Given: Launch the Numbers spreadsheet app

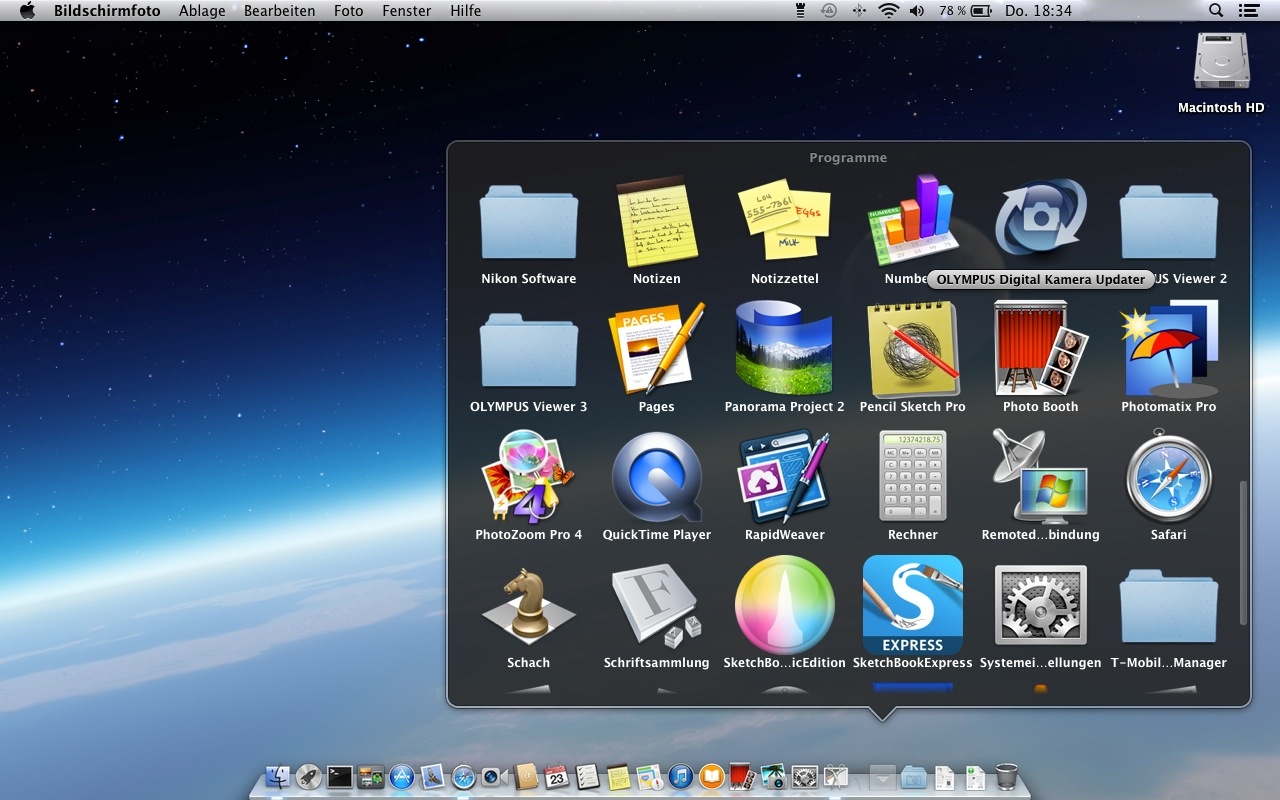Looking at the screenshot, I should [913, 220].
